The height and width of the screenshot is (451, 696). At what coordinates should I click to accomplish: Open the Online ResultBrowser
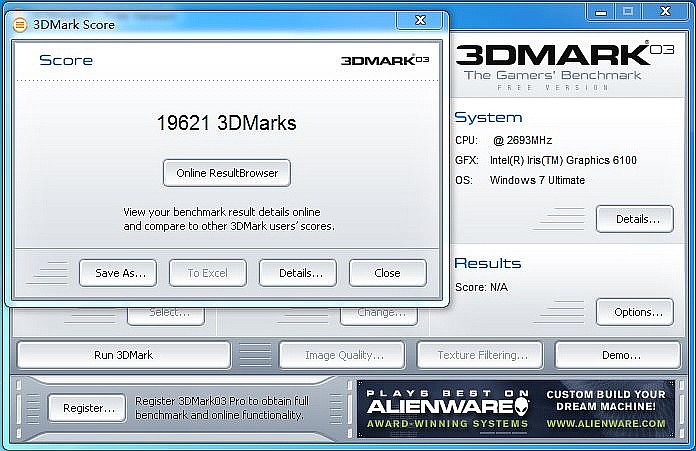coord(227,173)
